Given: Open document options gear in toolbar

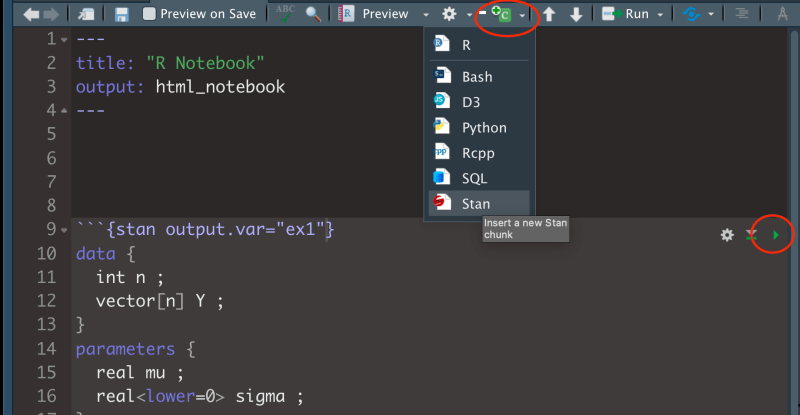Looking at the screenshot, I should click(449, 14).
